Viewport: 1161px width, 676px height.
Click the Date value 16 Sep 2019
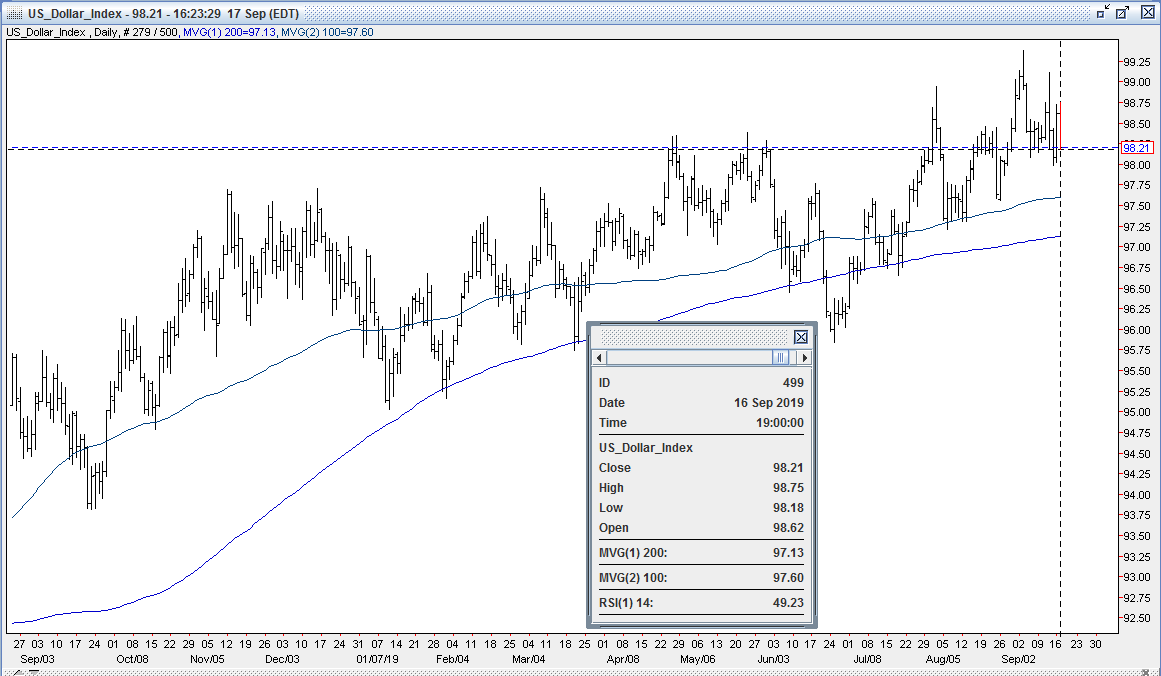tap(769, 403)
